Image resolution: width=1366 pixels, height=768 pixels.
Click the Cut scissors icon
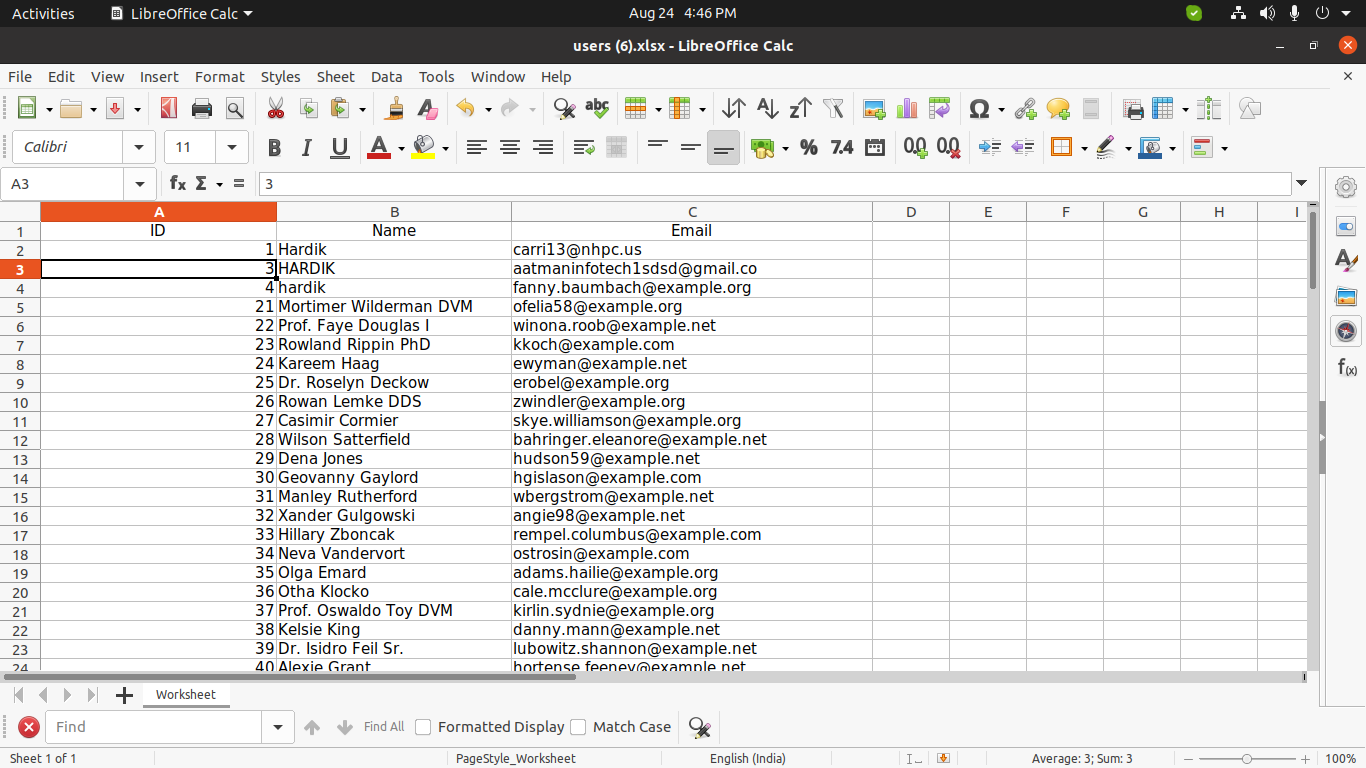click(275, 108)
